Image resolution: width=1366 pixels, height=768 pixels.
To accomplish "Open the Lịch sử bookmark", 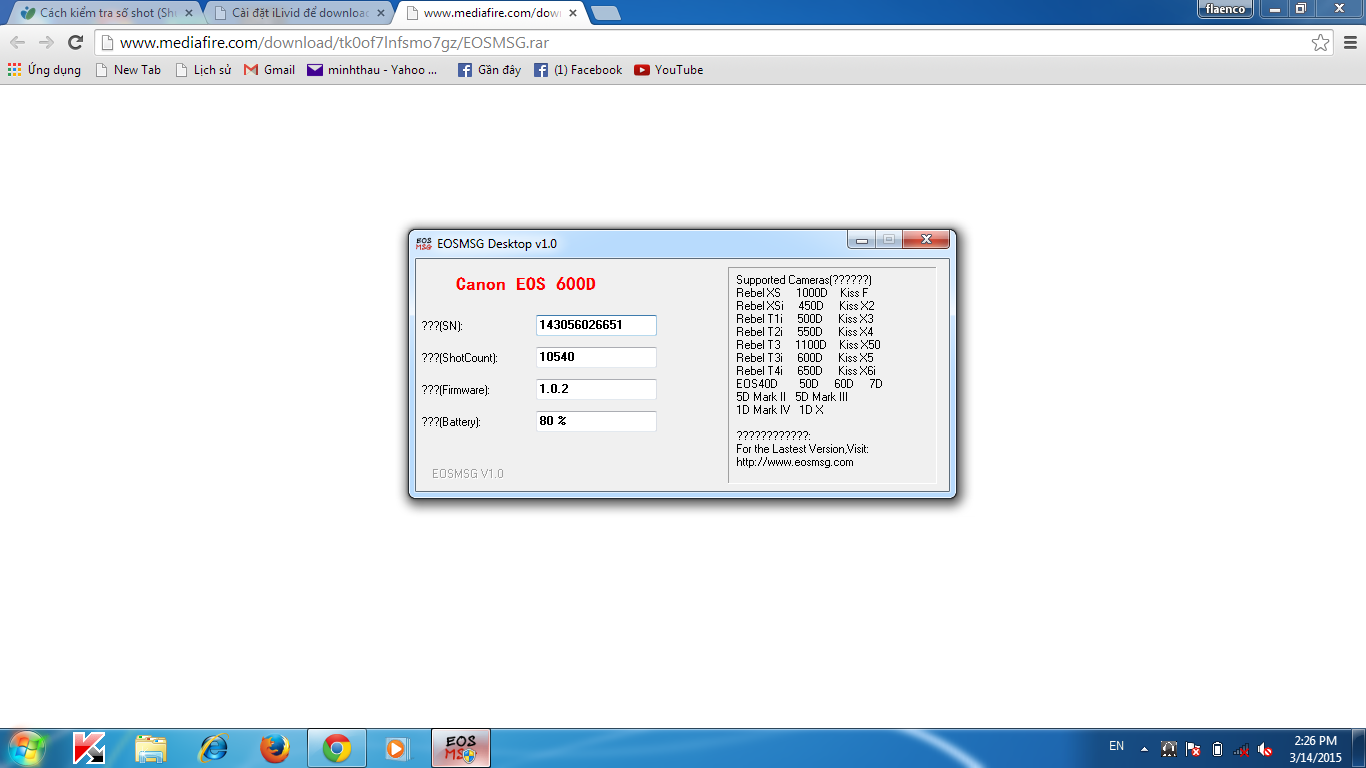I will click(203, 70).
